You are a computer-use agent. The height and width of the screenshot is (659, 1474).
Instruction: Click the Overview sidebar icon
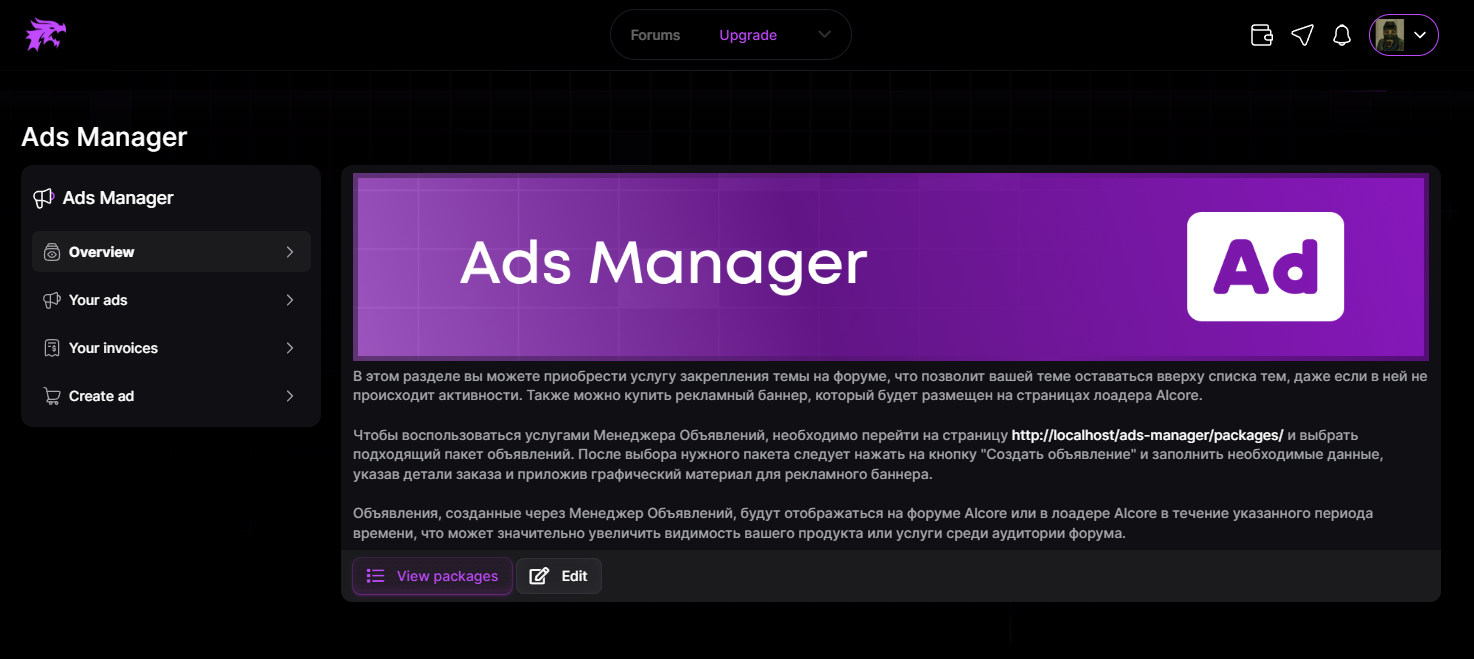(52, 252)
